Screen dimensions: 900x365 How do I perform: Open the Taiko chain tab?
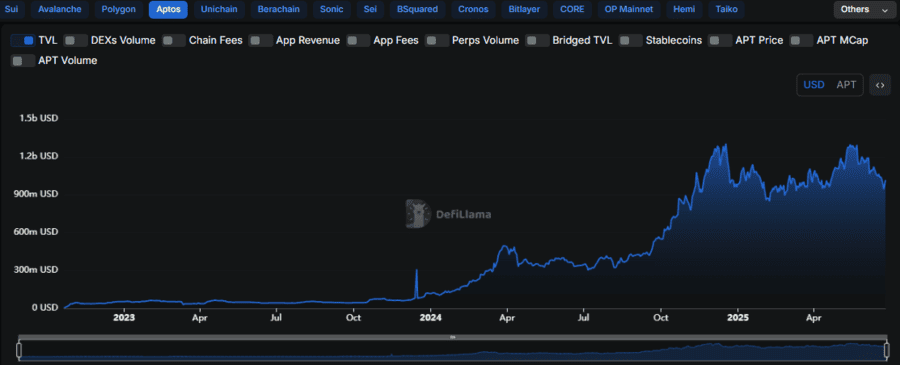(x=726, y=10)
